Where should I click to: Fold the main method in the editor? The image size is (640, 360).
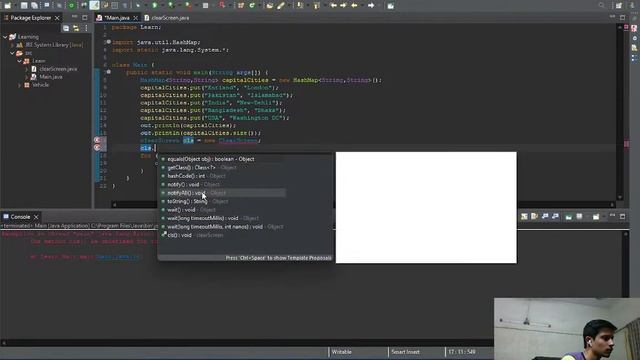[x=109, y=72]
